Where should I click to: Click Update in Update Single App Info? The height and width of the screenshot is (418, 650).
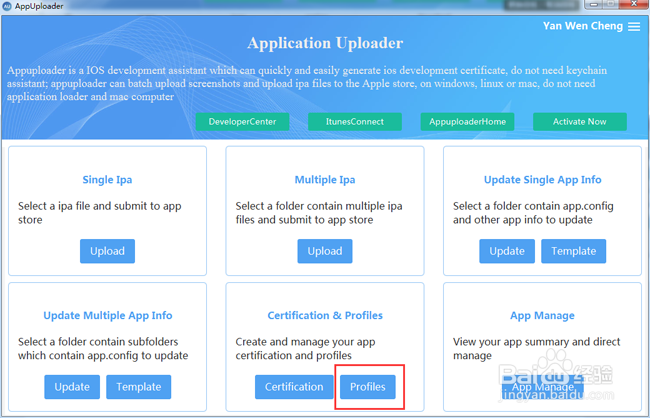point(507,251)
